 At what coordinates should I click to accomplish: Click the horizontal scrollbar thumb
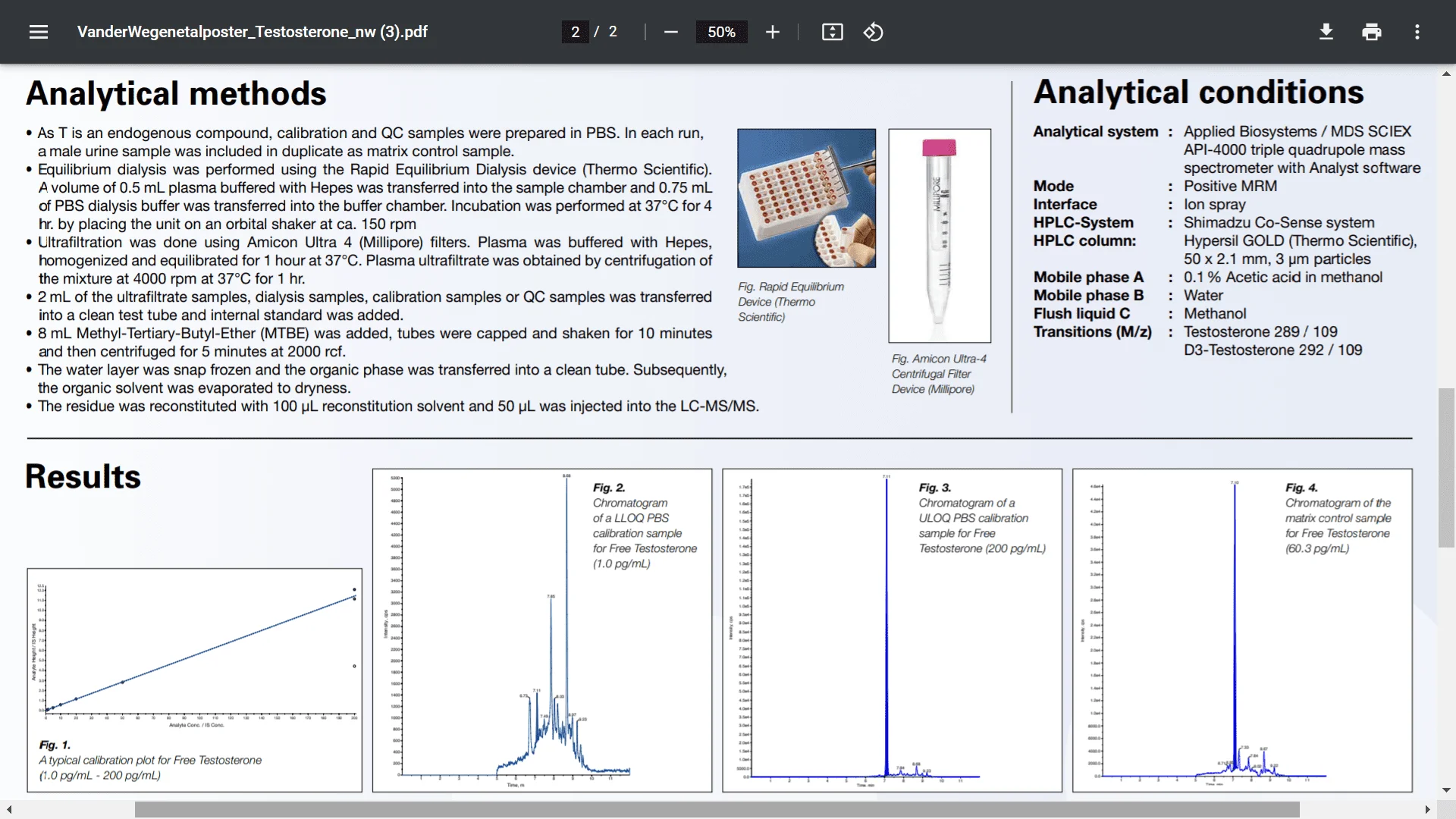click(717, 810)
